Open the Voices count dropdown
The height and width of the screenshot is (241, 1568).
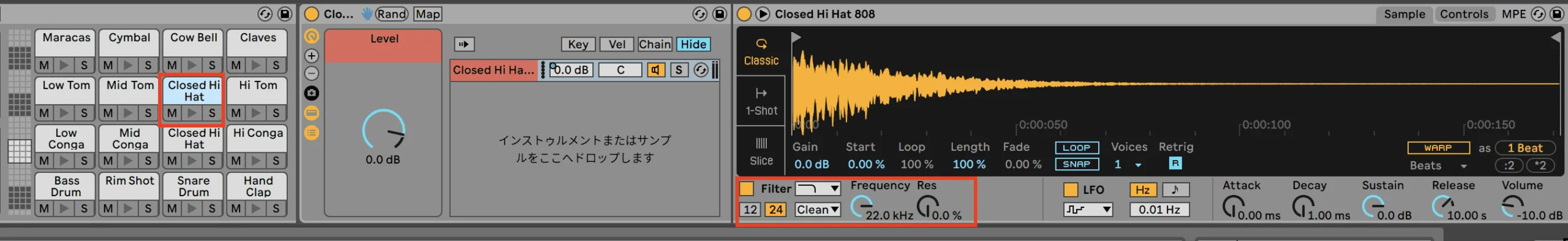[x=1128, y=164]
